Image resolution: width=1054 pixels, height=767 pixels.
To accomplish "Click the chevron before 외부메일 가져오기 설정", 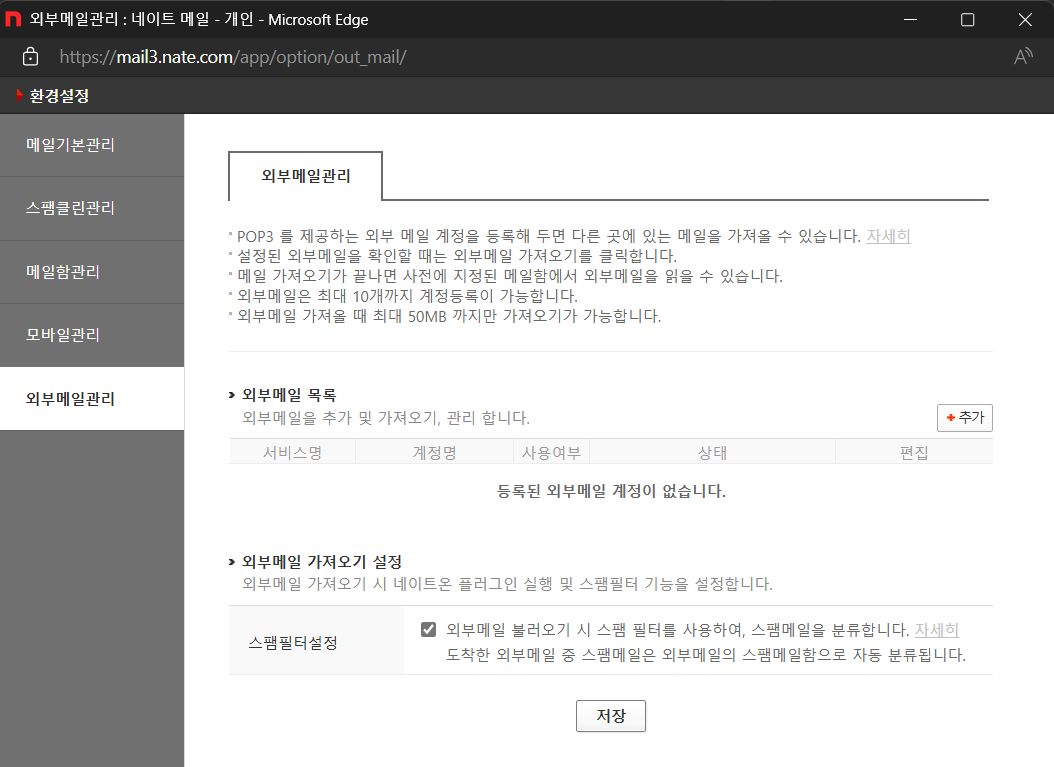I will pyautogui.click(x=232, y=566).
